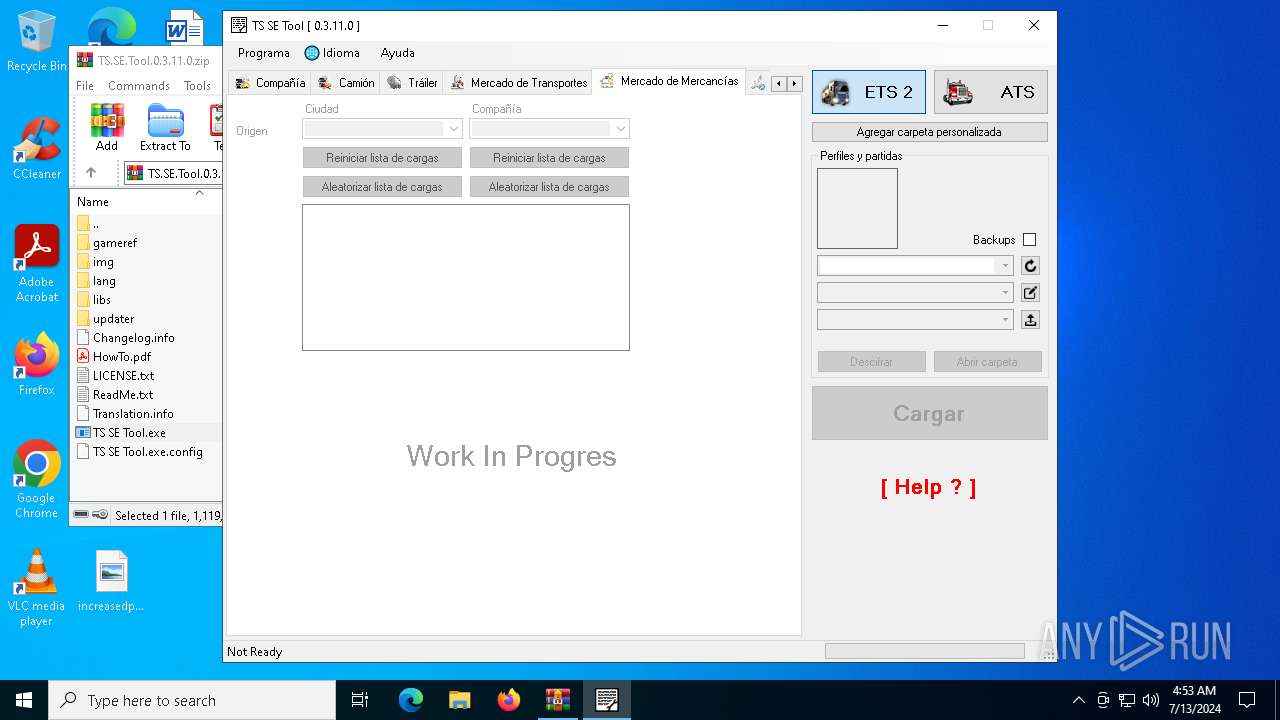Viewport: 1280px width, 720px height.
Task: Open Tools menu in WinRAR
Action: point(197,86)
